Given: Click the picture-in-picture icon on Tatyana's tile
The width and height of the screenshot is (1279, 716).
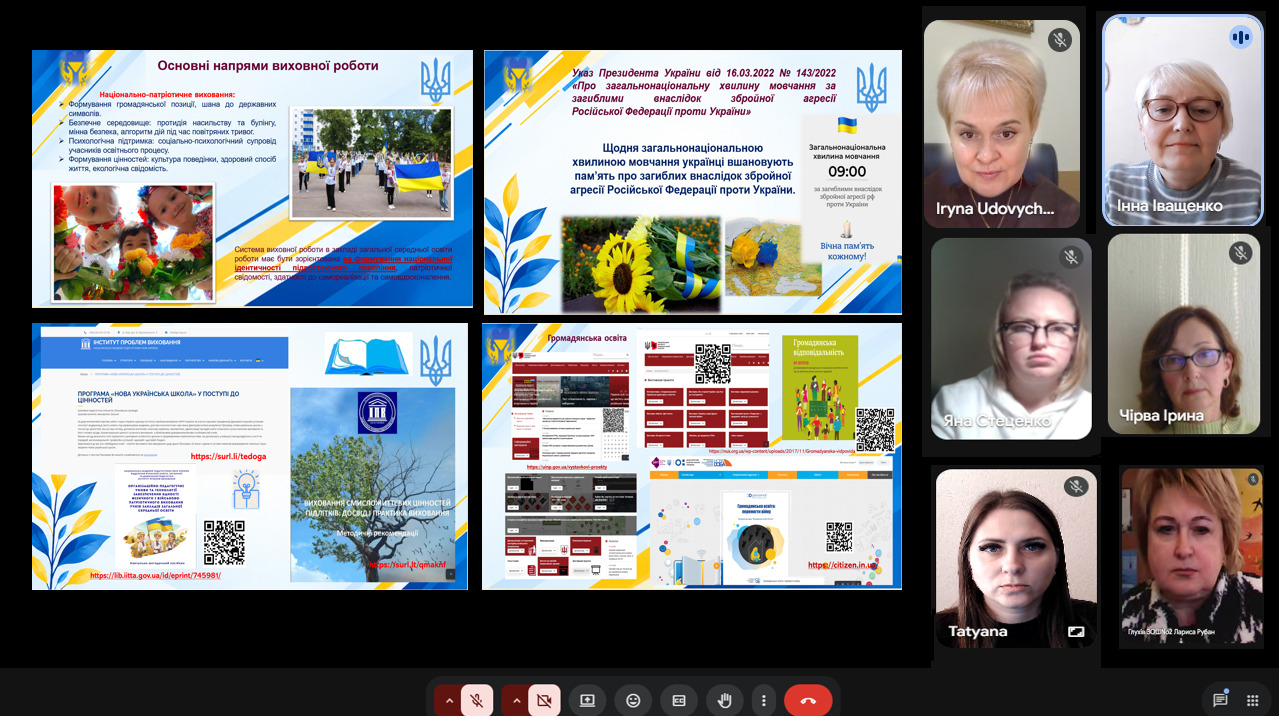Looking at the screenshot, I should pyautogui.click(x=1076, y=632).
